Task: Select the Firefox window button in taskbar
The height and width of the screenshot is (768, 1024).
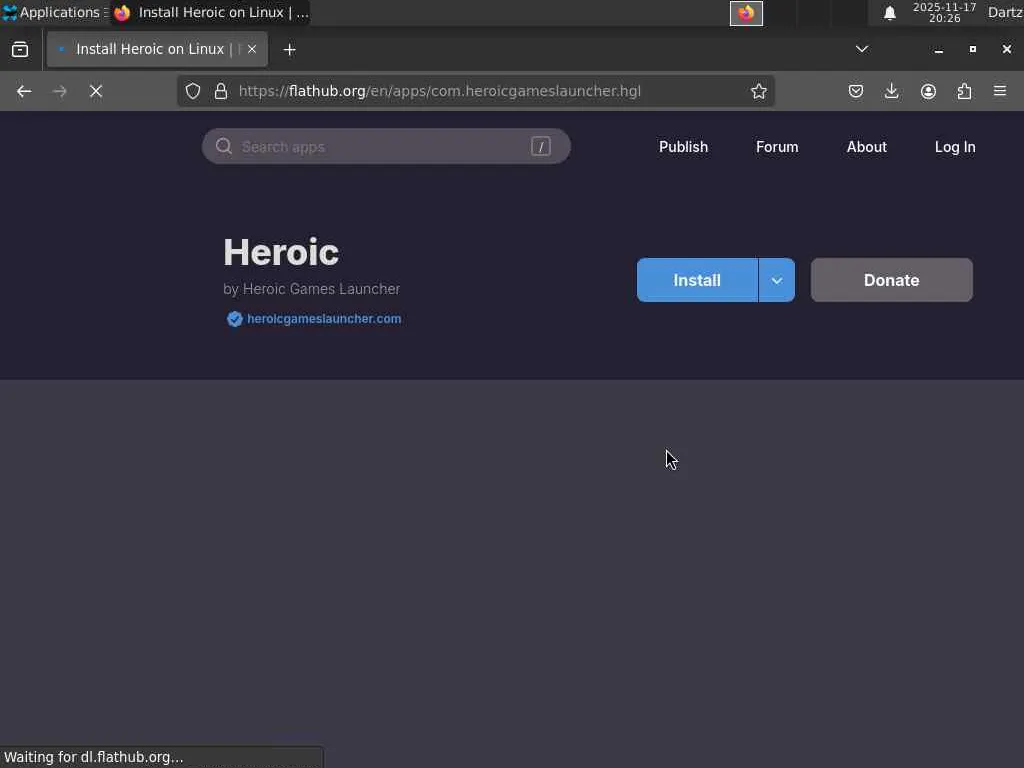Action: (210, 12)
